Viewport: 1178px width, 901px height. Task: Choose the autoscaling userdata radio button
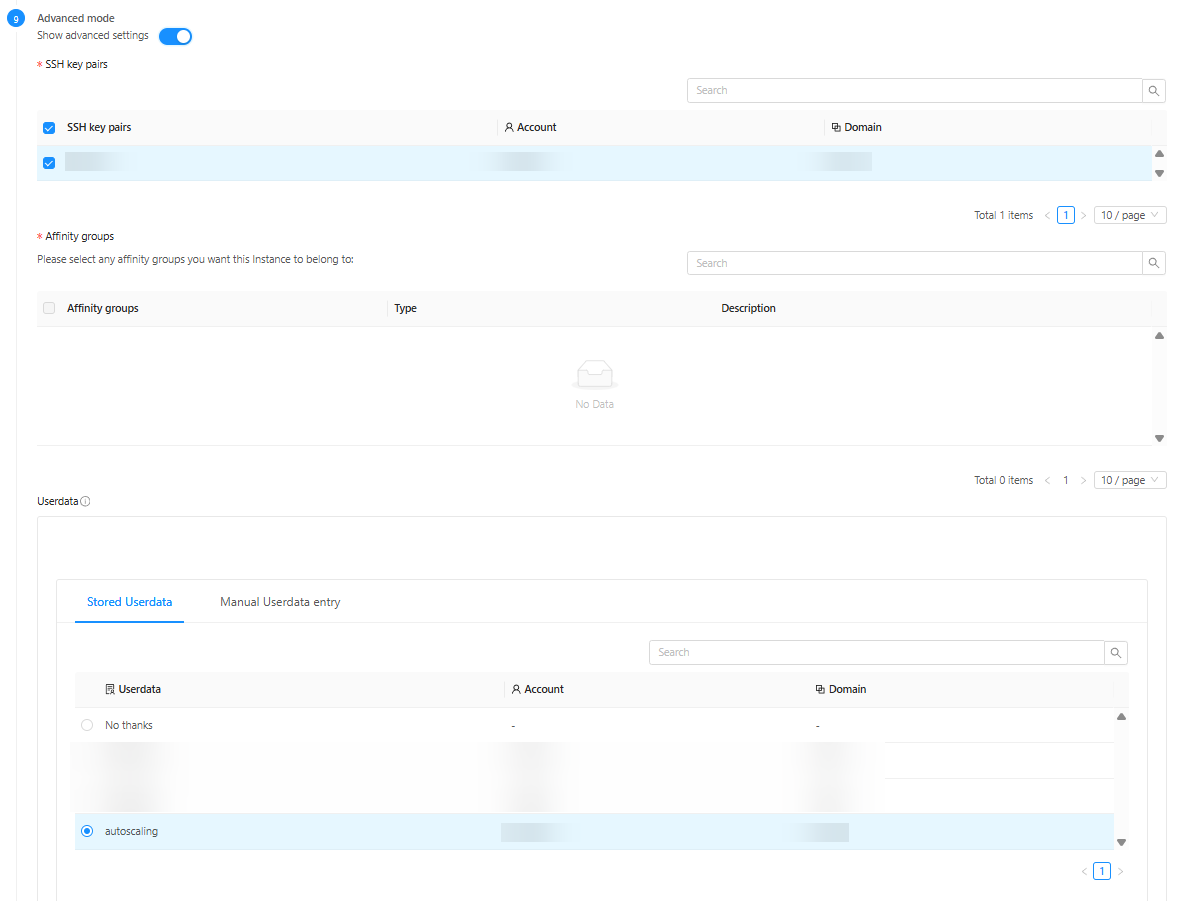tap(87, 831)
